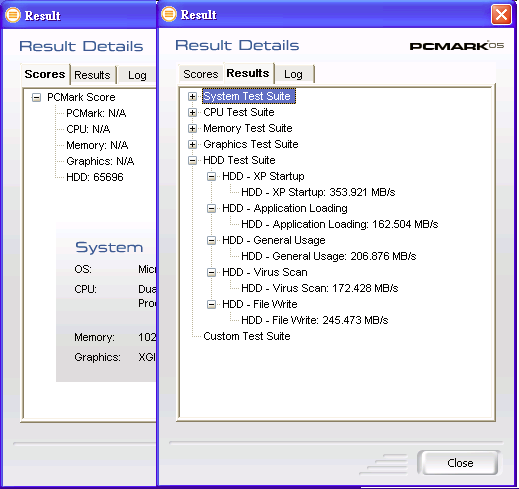Click the front Result window title icon
This screenshot has width=519, height=489.
[x=169, y=14]
